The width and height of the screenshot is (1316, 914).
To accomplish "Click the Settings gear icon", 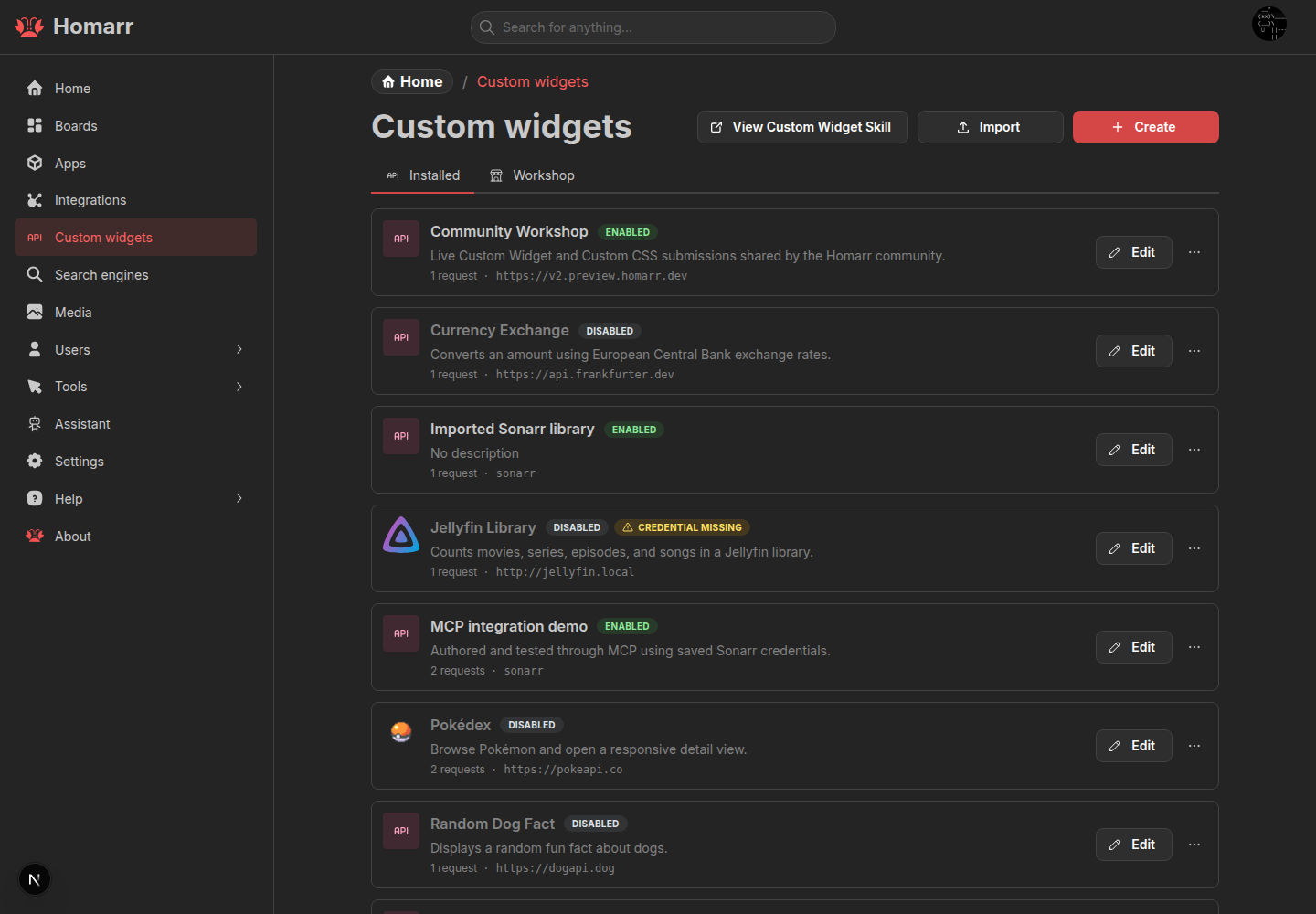I will 35,461.
